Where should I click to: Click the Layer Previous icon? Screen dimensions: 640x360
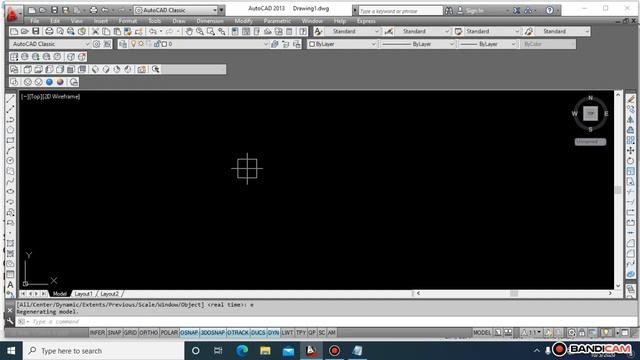[286, 44]
